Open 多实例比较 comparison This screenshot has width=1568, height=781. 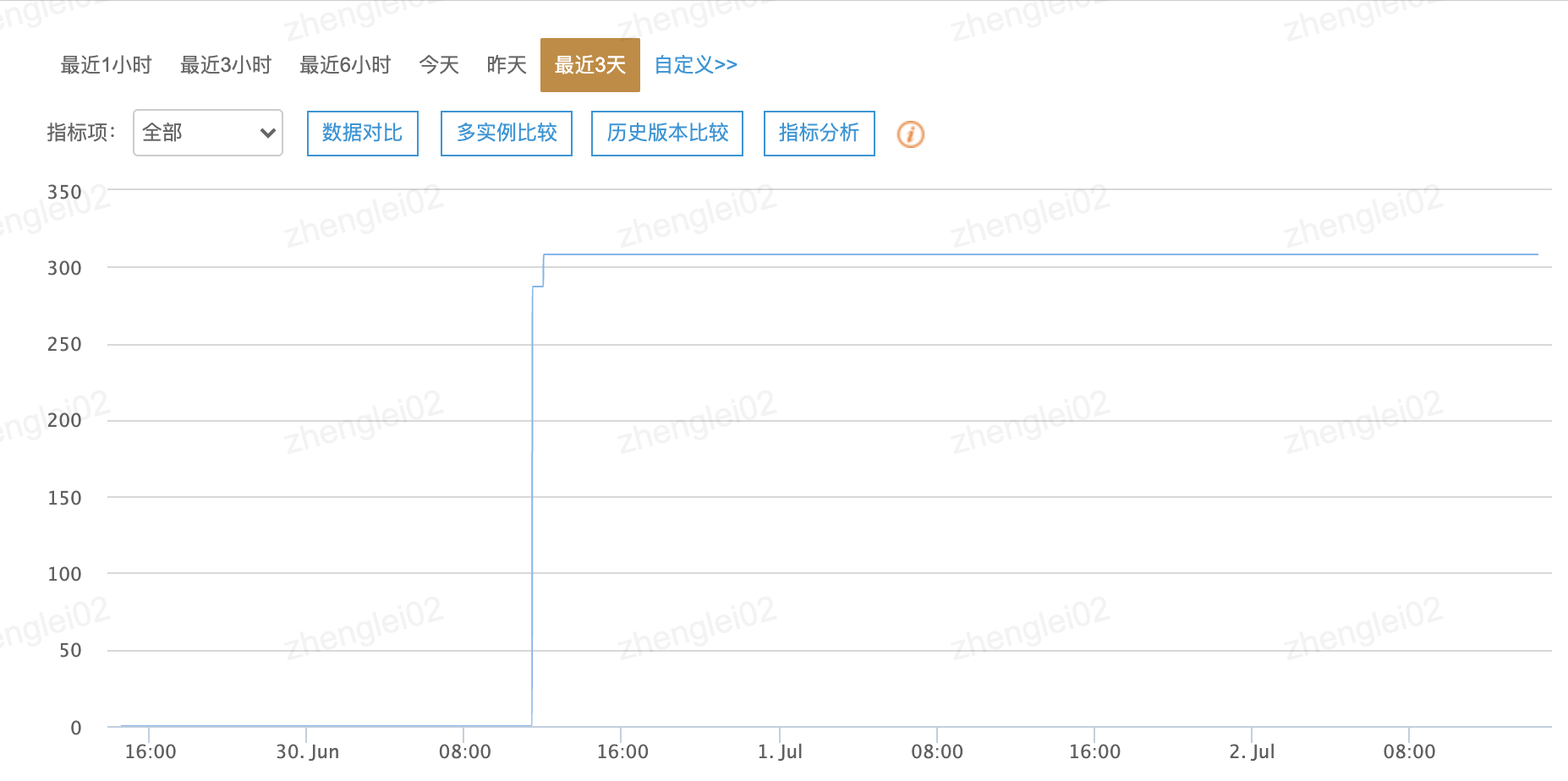[x=506, y=133]
